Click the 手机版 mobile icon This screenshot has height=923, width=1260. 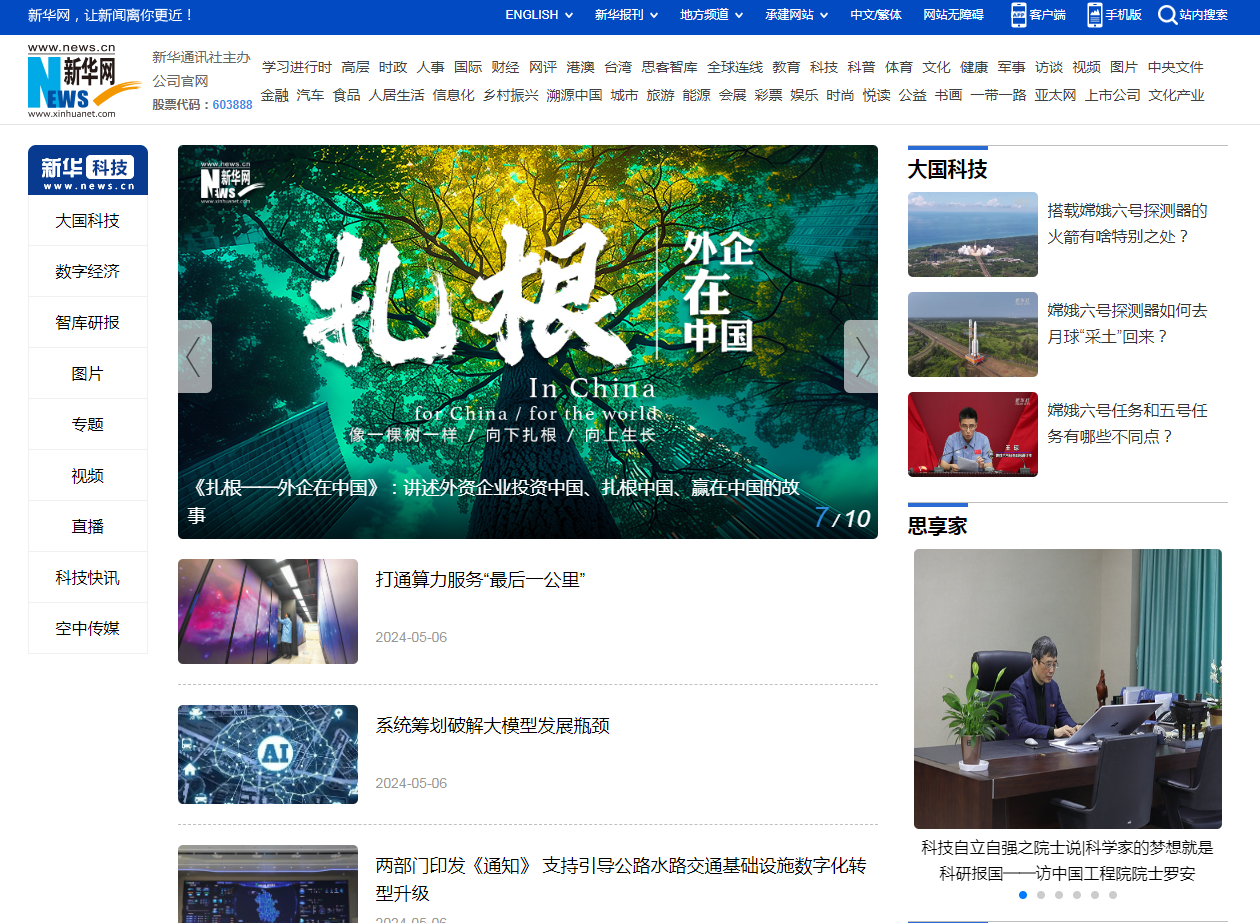1095,15
